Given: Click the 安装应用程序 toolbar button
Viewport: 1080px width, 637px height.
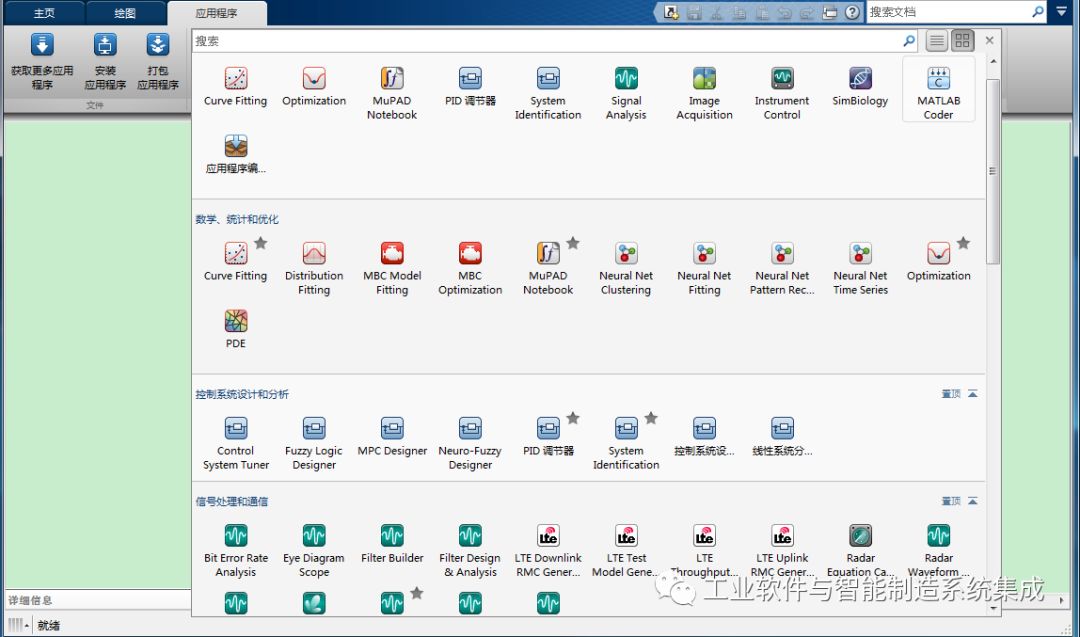Looking at the screenshot, I should [x=105, y=62].
